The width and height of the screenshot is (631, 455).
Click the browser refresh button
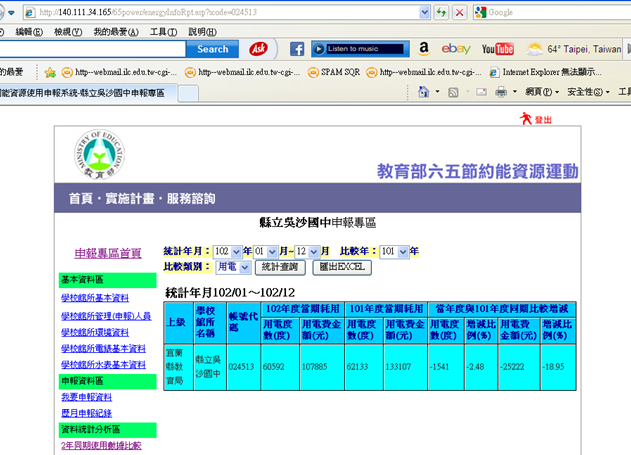click(439, 12)
